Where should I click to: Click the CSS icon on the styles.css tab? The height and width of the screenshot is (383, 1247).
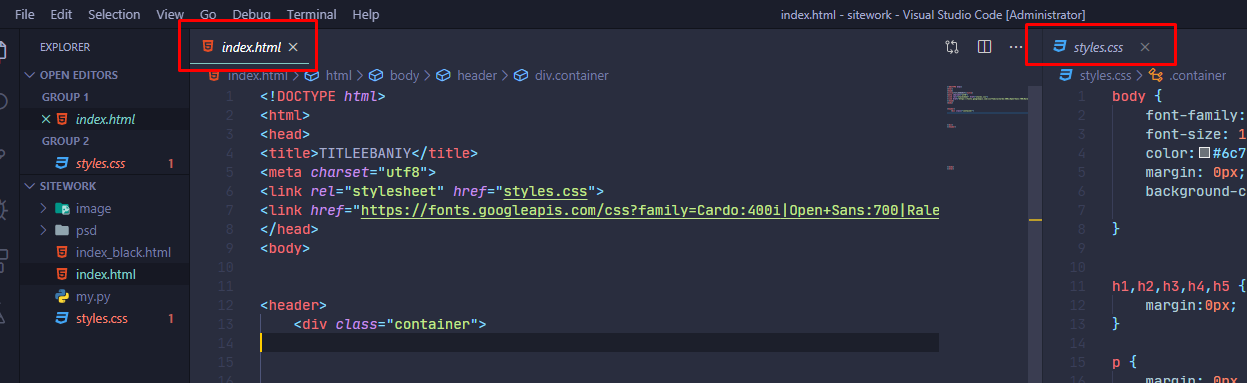1059,47
